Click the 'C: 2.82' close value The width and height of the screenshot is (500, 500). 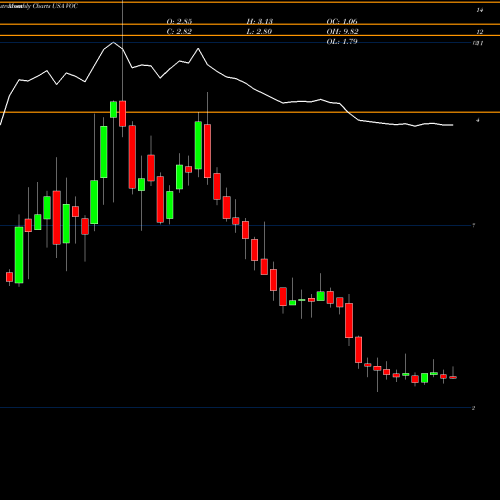[179, 31]
